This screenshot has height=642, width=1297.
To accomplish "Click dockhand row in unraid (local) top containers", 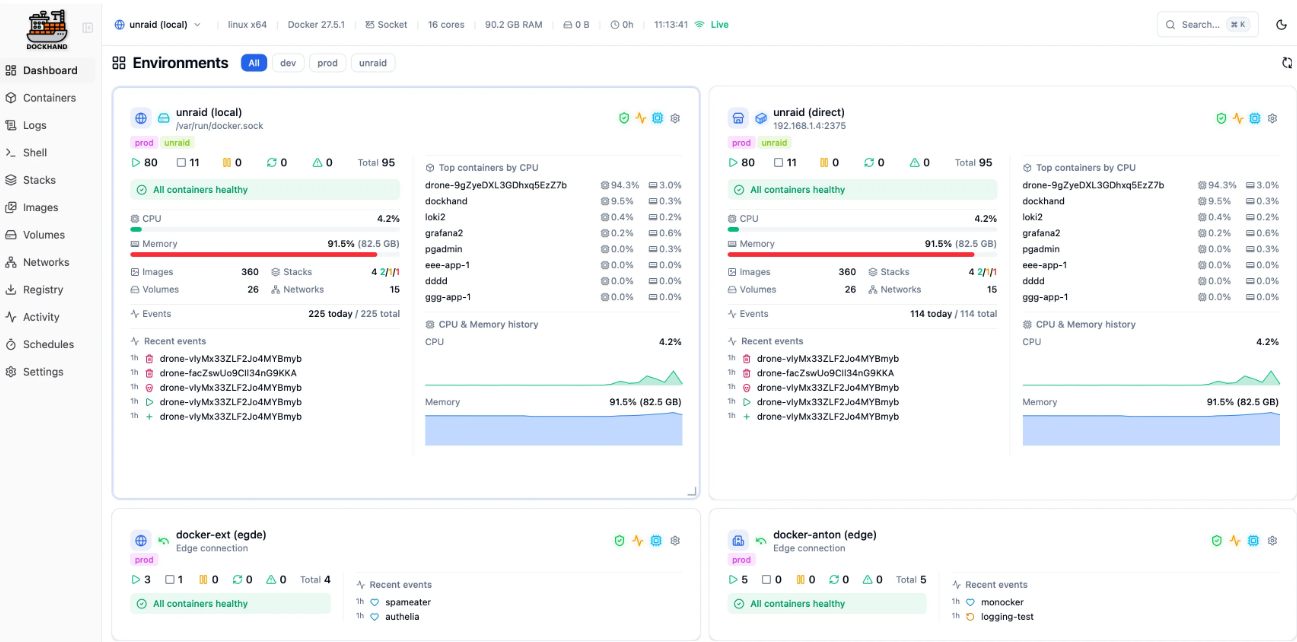I will pyautogui.click(x=553, y=201).
